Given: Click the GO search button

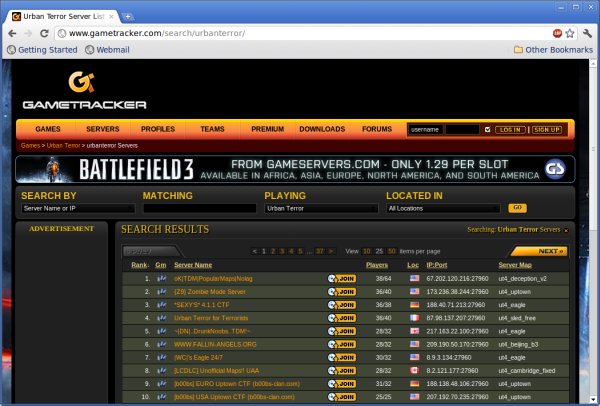Looking at the screenshot, I should coord(517,208).
